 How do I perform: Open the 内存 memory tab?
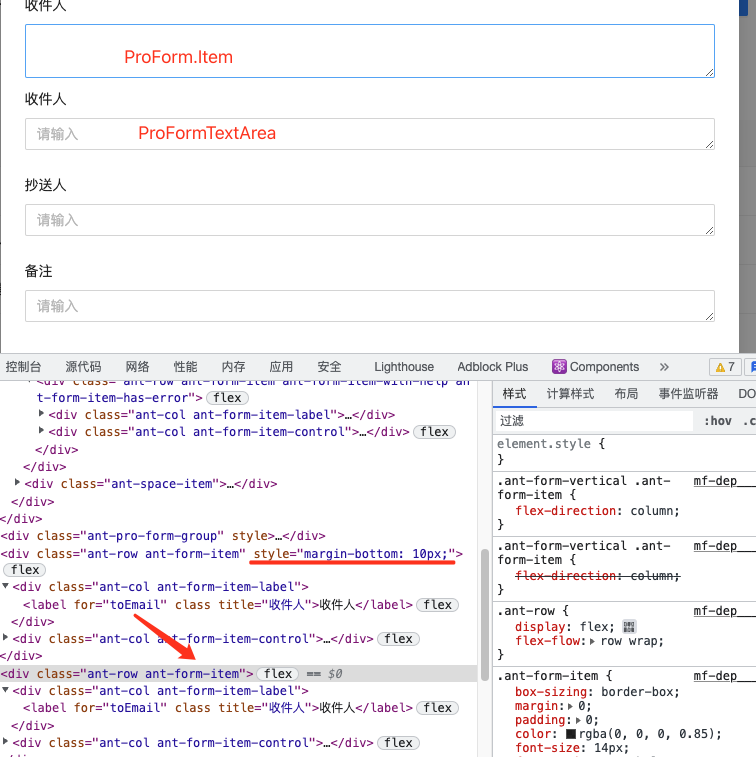[x=233, y=367]
